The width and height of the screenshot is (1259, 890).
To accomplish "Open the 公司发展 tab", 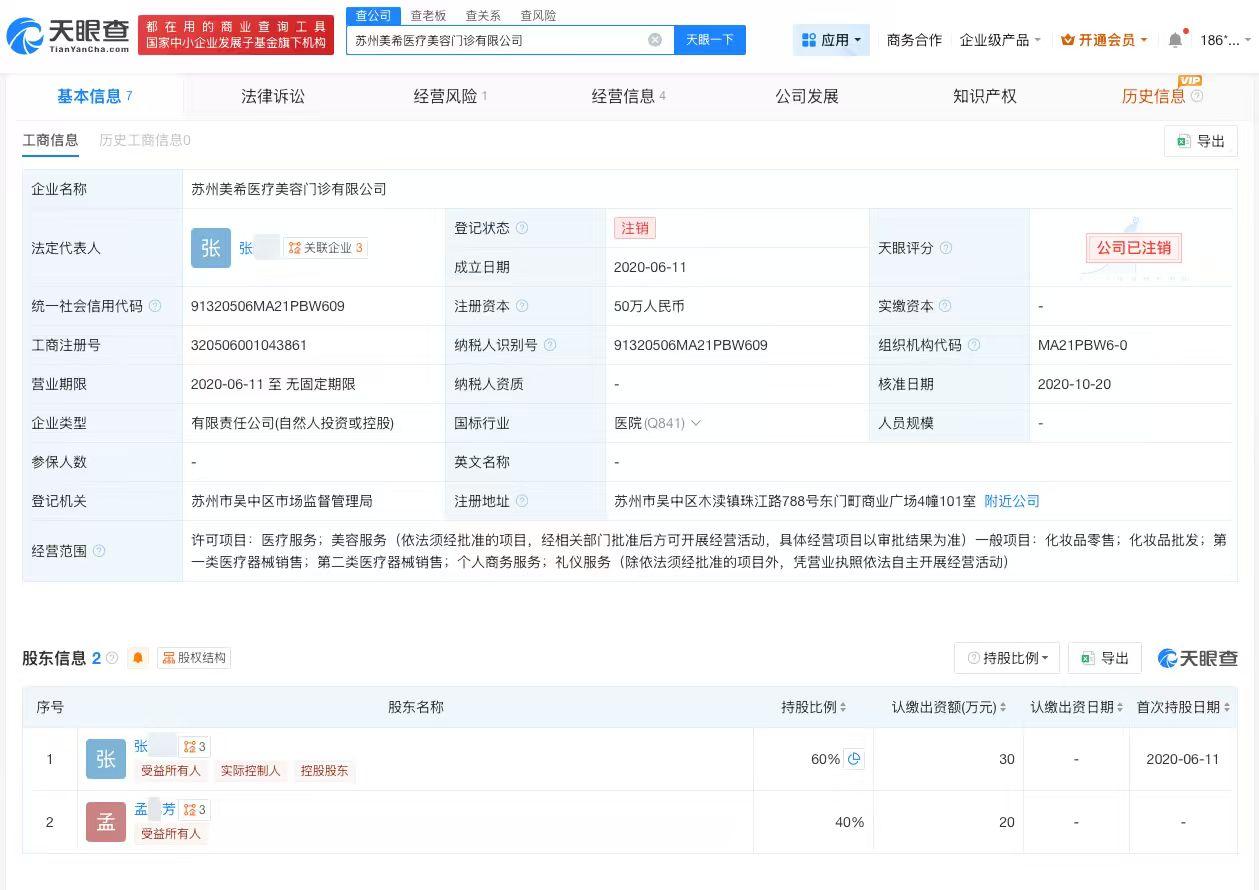I will [807, 97].
